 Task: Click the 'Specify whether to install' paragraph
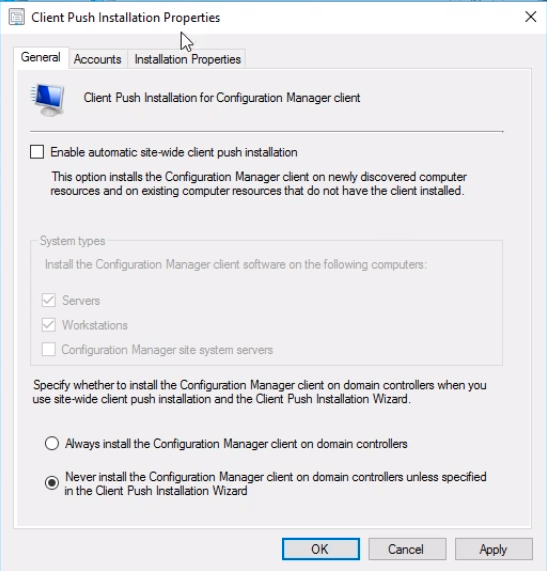point(259,392)
